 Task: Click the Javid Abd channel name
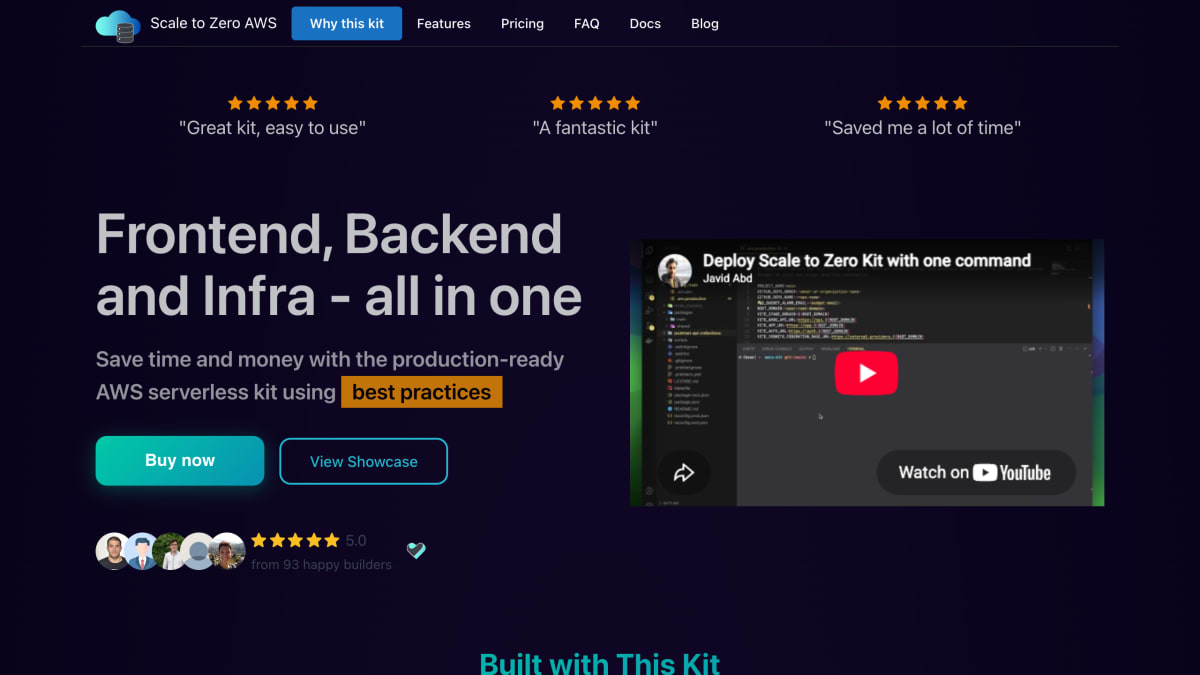pos(727,279)
